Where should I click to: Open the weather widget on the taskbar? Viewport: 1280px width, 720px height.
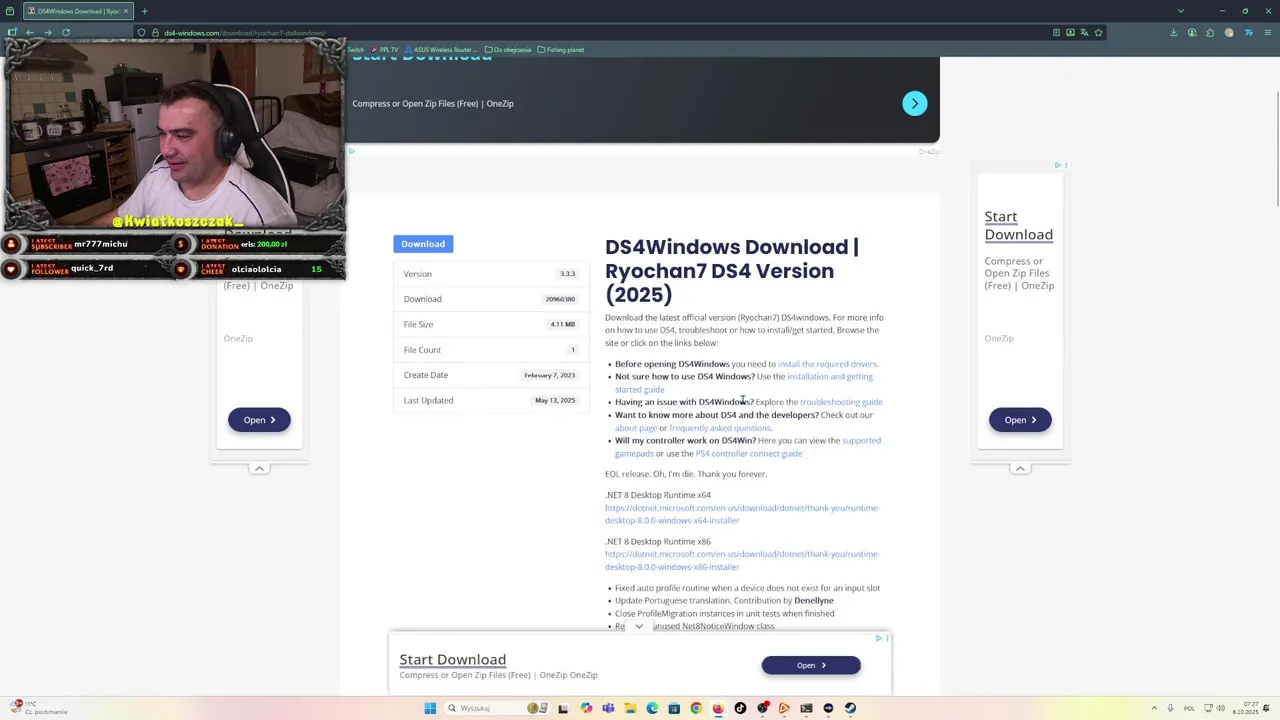tap(38, 708)
